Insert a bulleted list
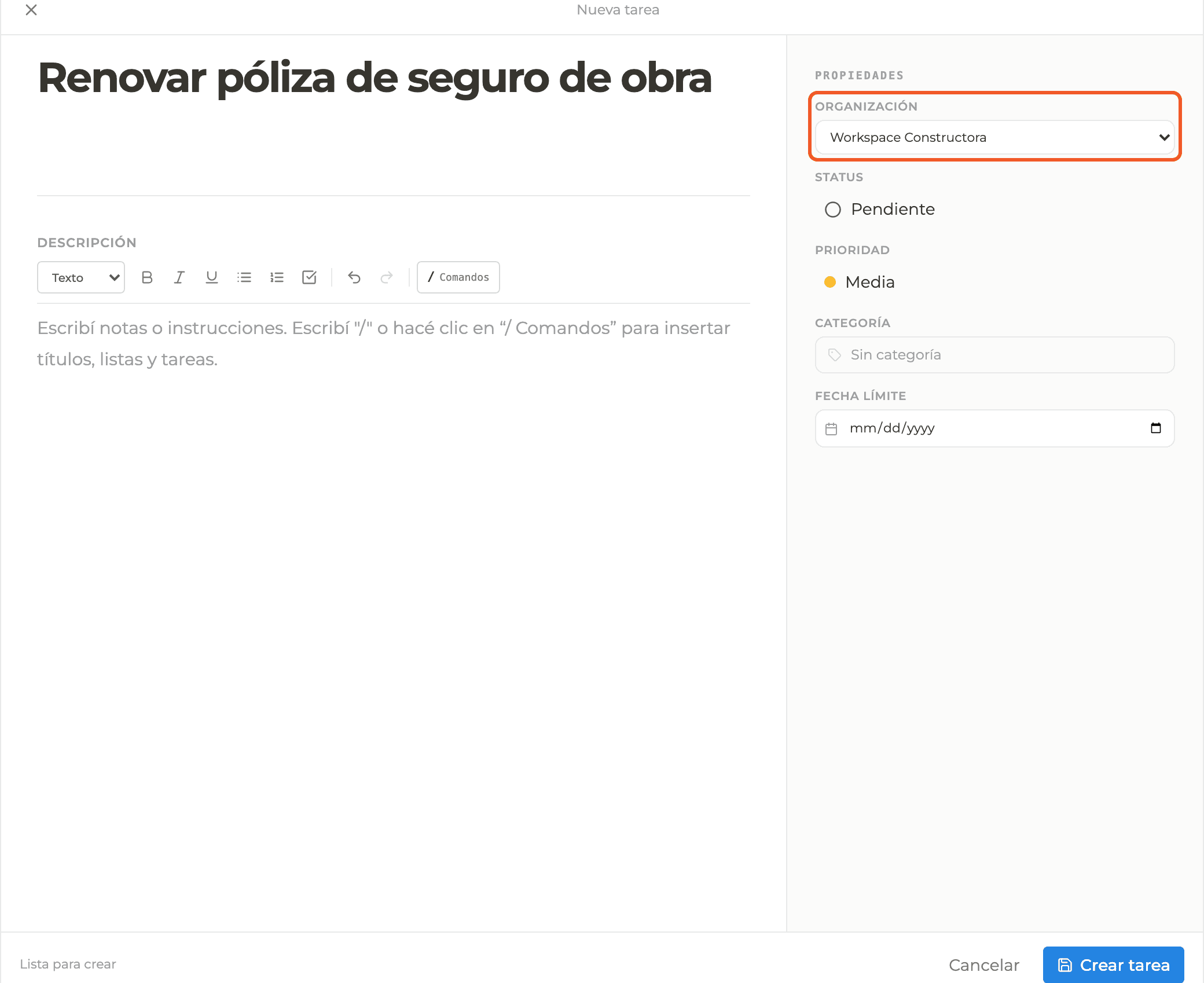The image size is (1204, 983). (244, 277)
